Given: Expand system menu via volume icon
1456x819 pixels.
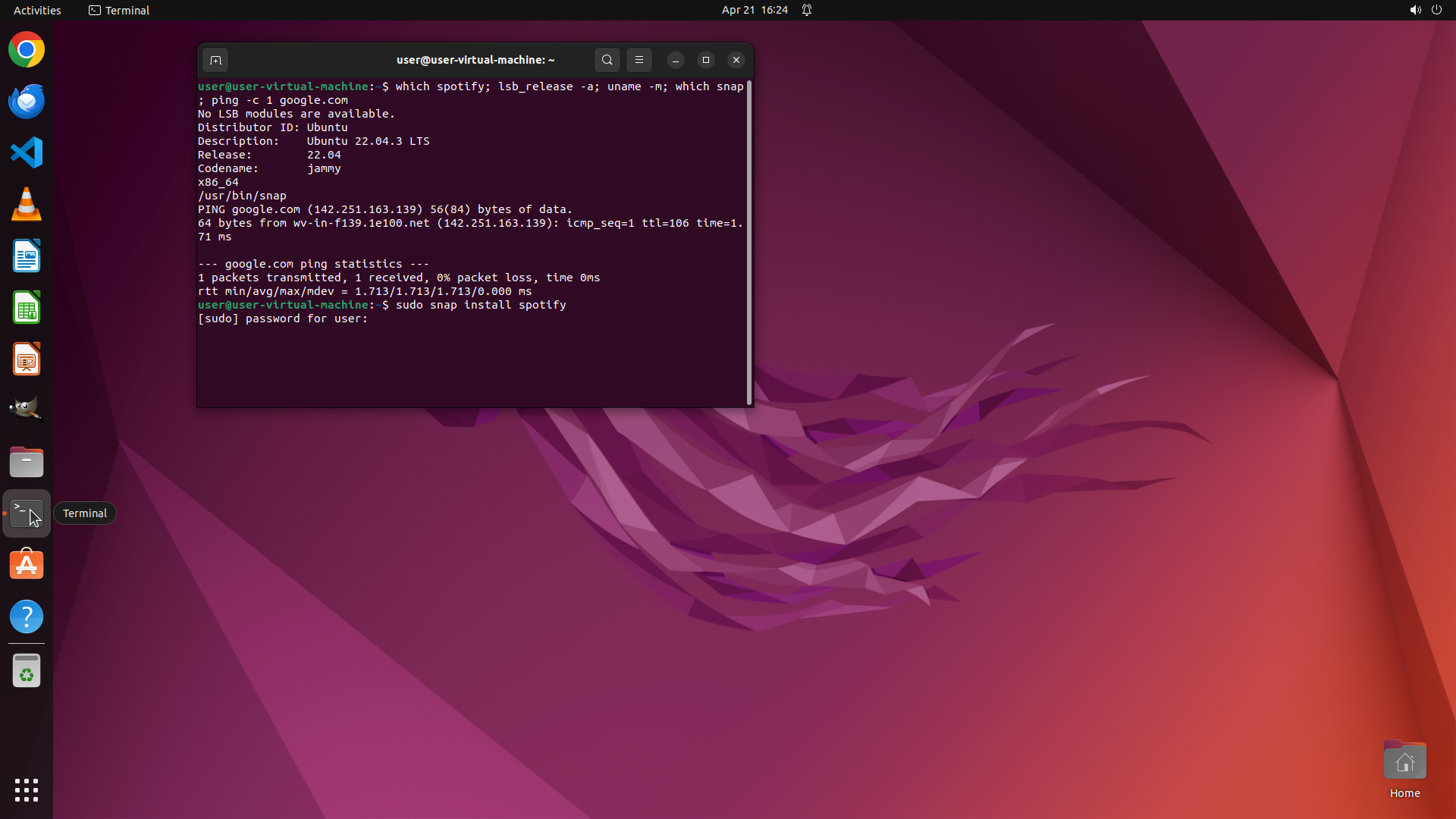Looking at the screenshot, I should point(1415,10).
